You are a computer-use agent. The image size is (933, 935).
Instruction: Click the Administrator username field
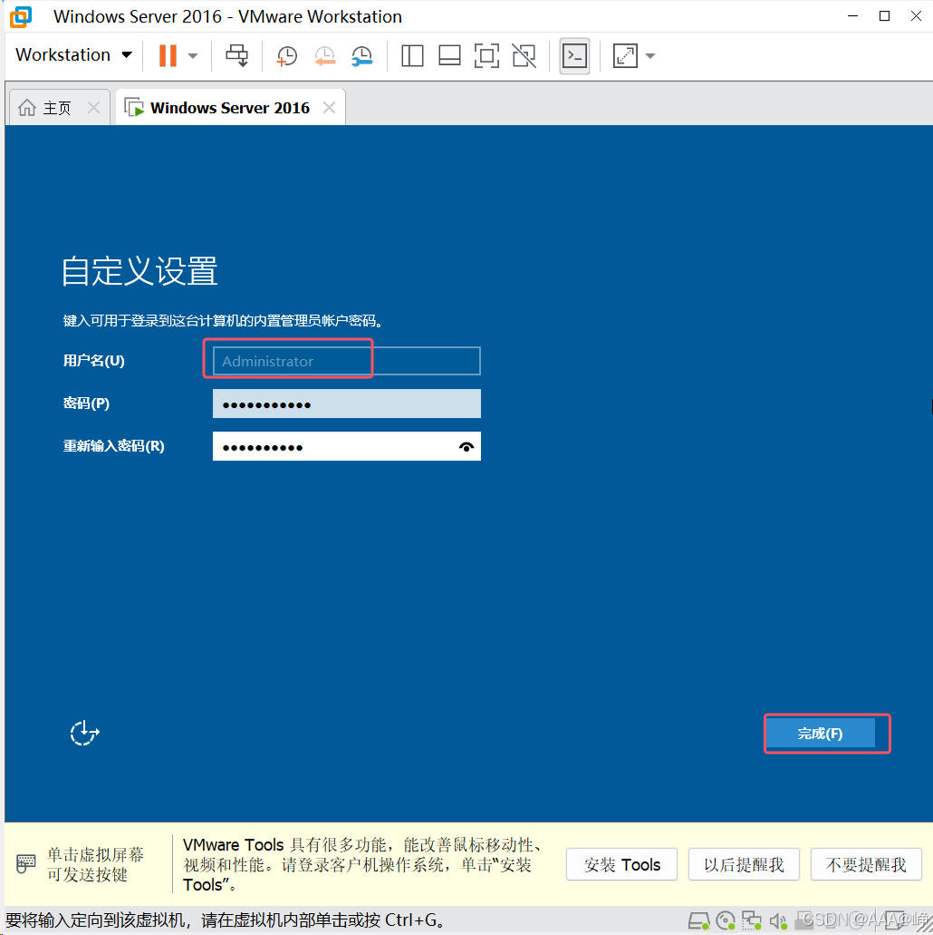346,361
